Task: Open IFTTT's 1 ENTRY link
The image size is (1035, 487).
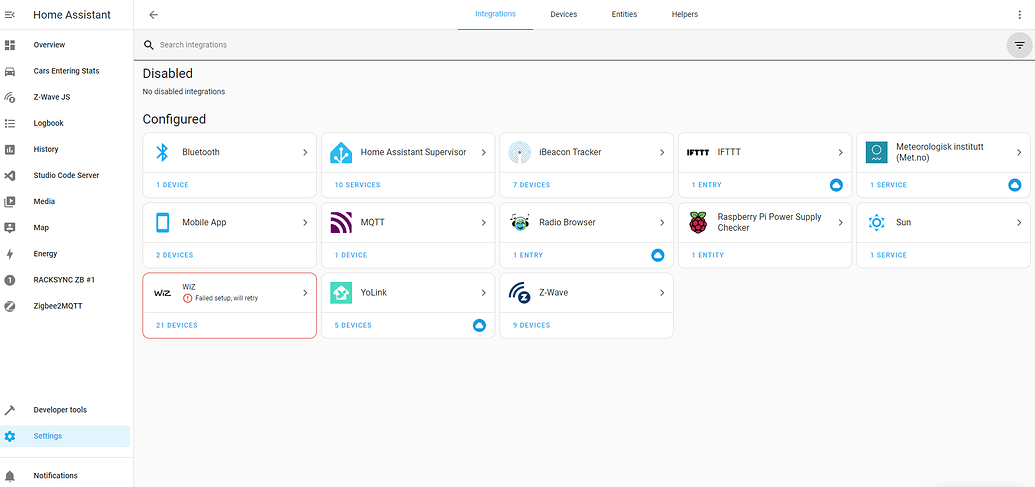Action: (x=706, y=185)
